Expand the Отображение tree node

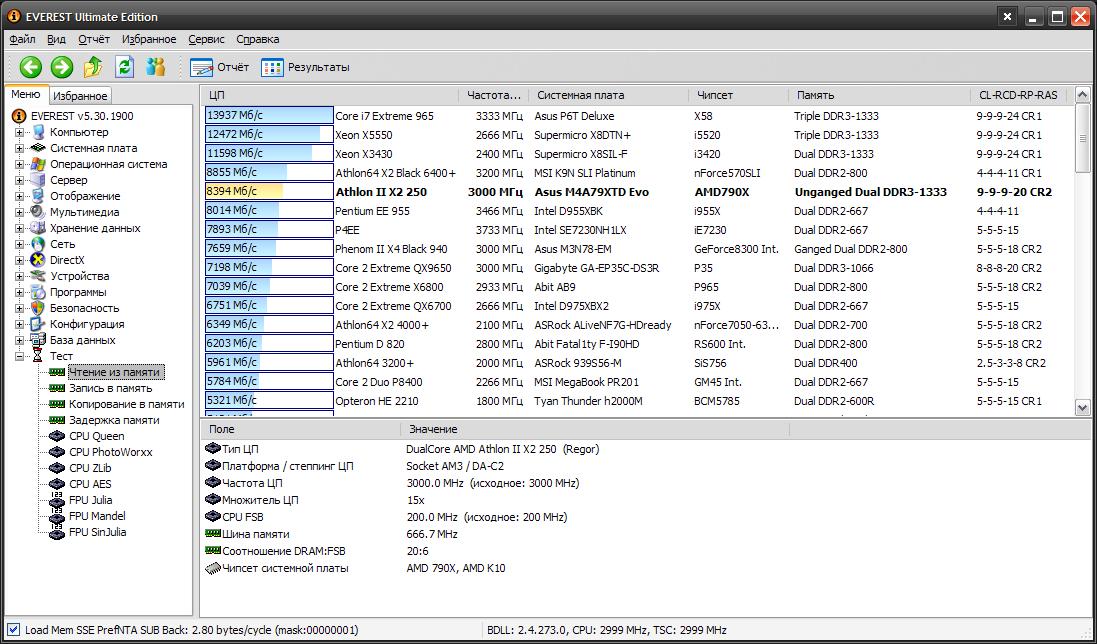(x=20, y=196)
